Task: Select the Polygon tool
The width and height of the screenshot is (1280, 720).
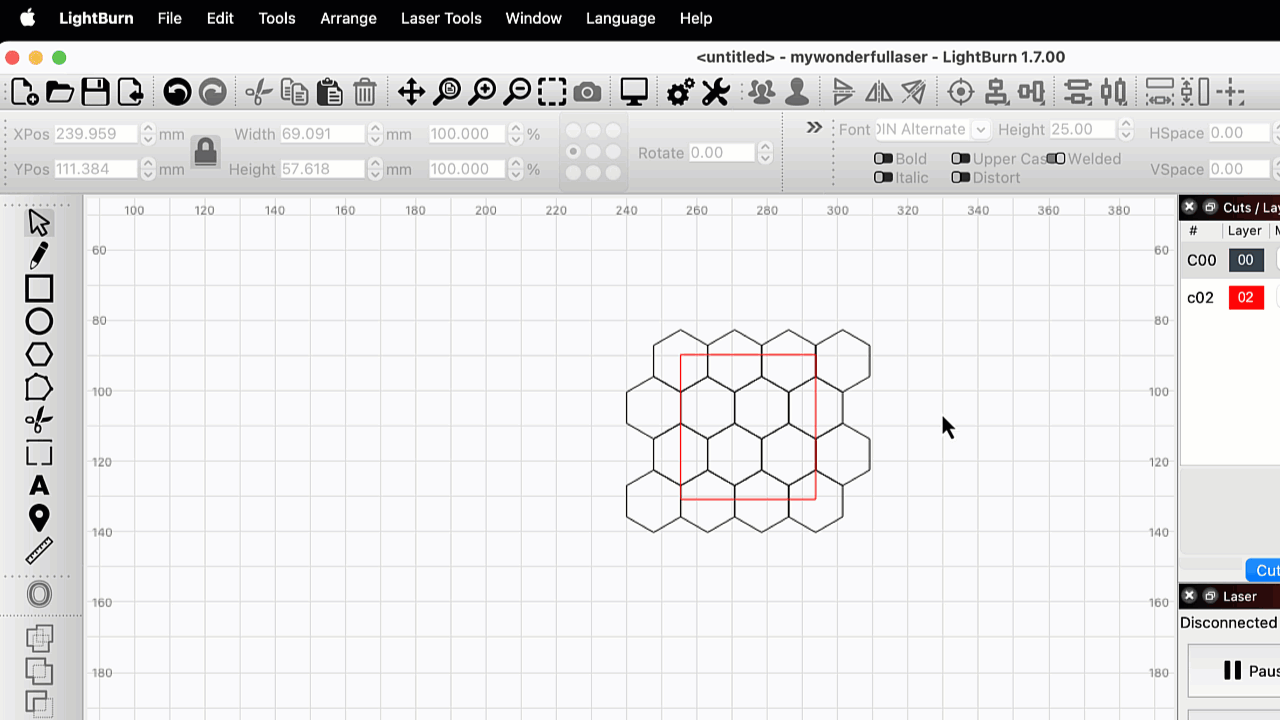Action: pyautogui.click(x=39, y=354)
